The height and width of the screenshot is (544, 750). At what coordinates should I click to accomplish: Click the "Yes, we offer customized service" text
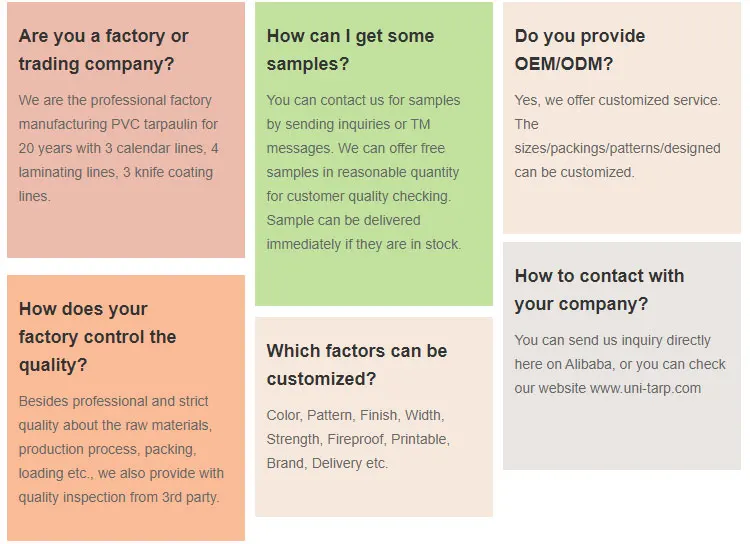tap(617, 100)
